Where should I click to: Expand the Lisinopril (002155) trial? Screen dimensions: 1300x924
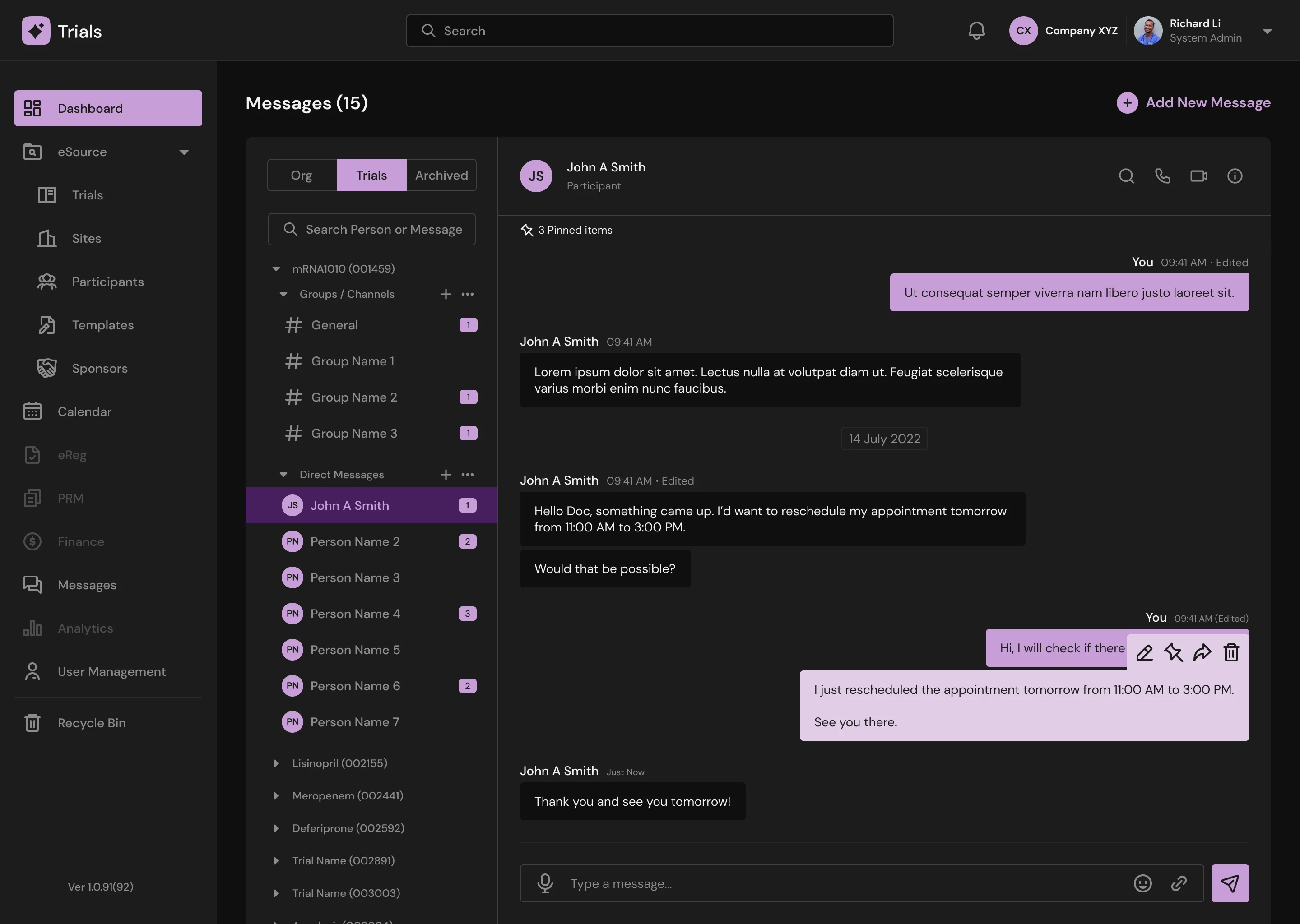[x=276, y=763]
